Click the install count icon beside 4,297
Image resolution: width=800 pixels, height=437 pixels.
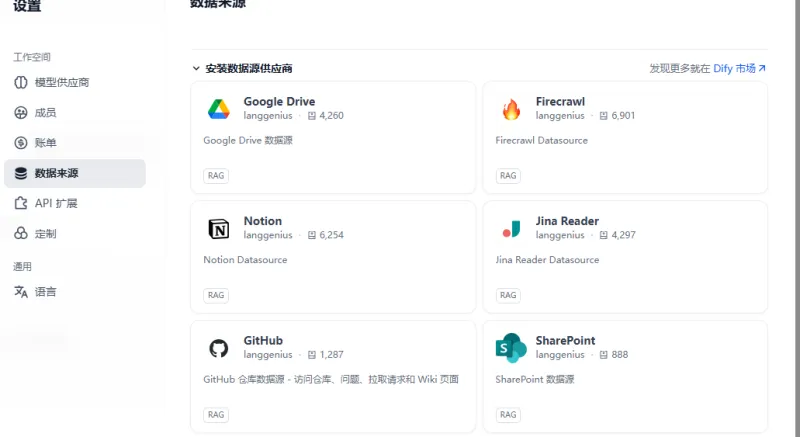pos(604,235)
